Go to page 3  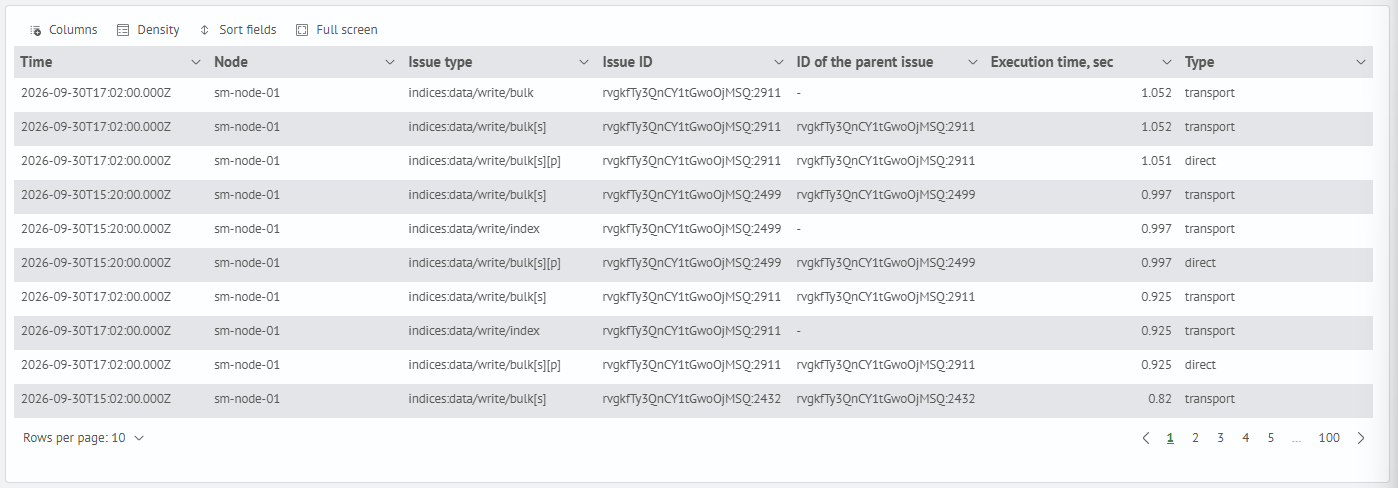(x=1220, y=438)
